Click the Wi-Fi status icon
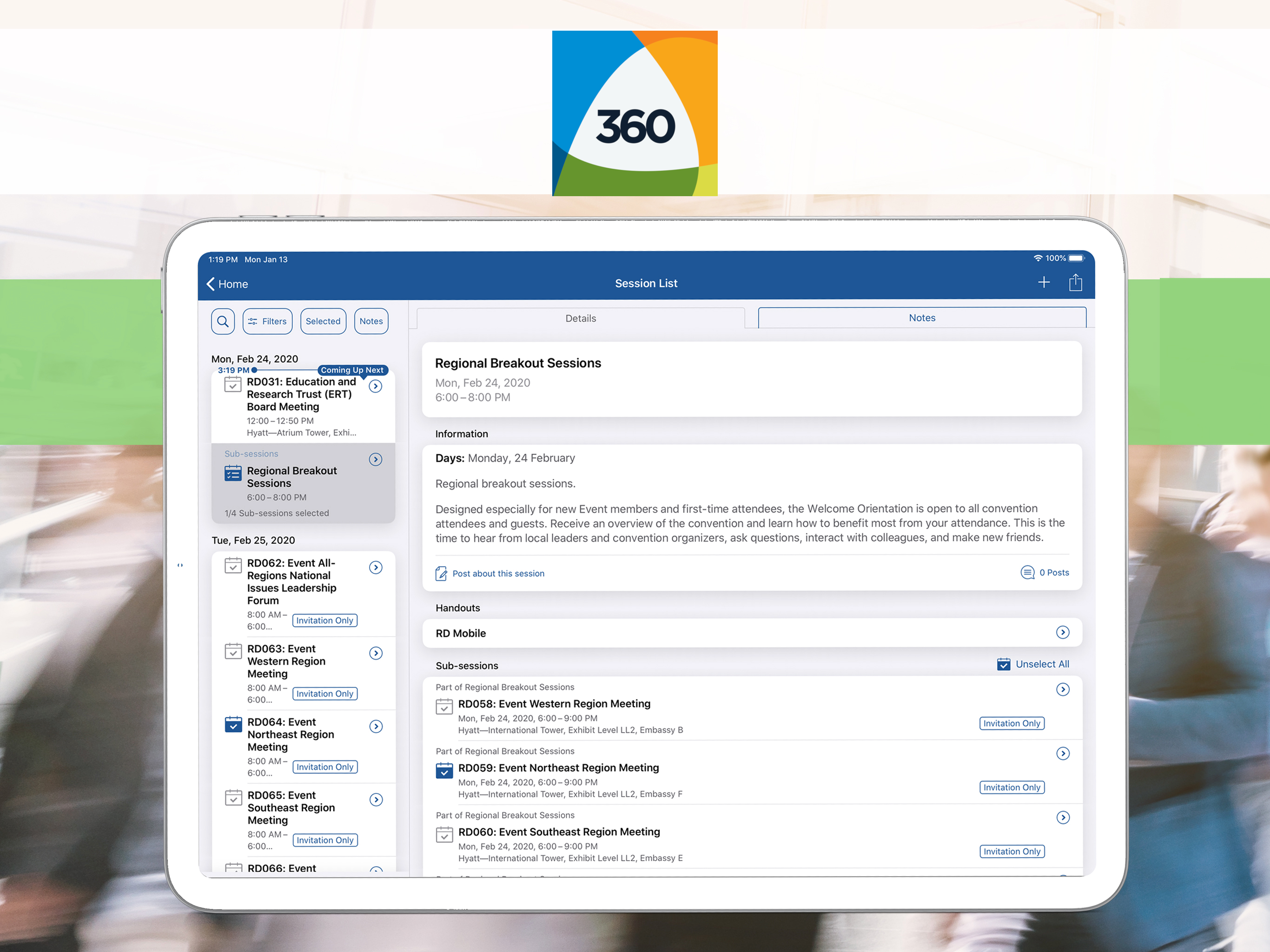Viewport: 1270px width, 952px height. point(1038,258)
